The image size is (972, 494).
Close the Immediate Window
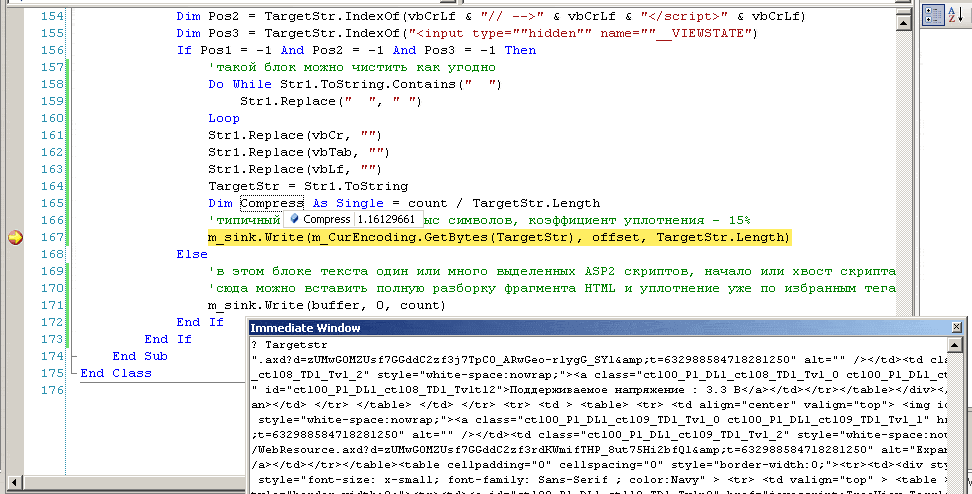(x=957, y=327)
